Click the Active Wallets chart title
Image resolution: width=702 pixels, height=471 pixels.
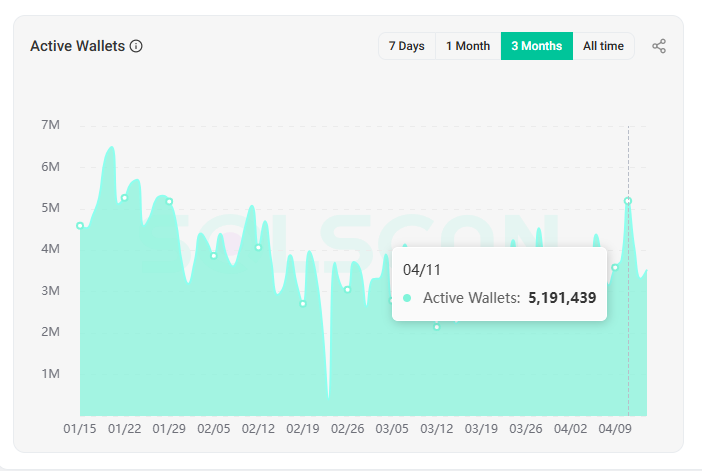77,46
